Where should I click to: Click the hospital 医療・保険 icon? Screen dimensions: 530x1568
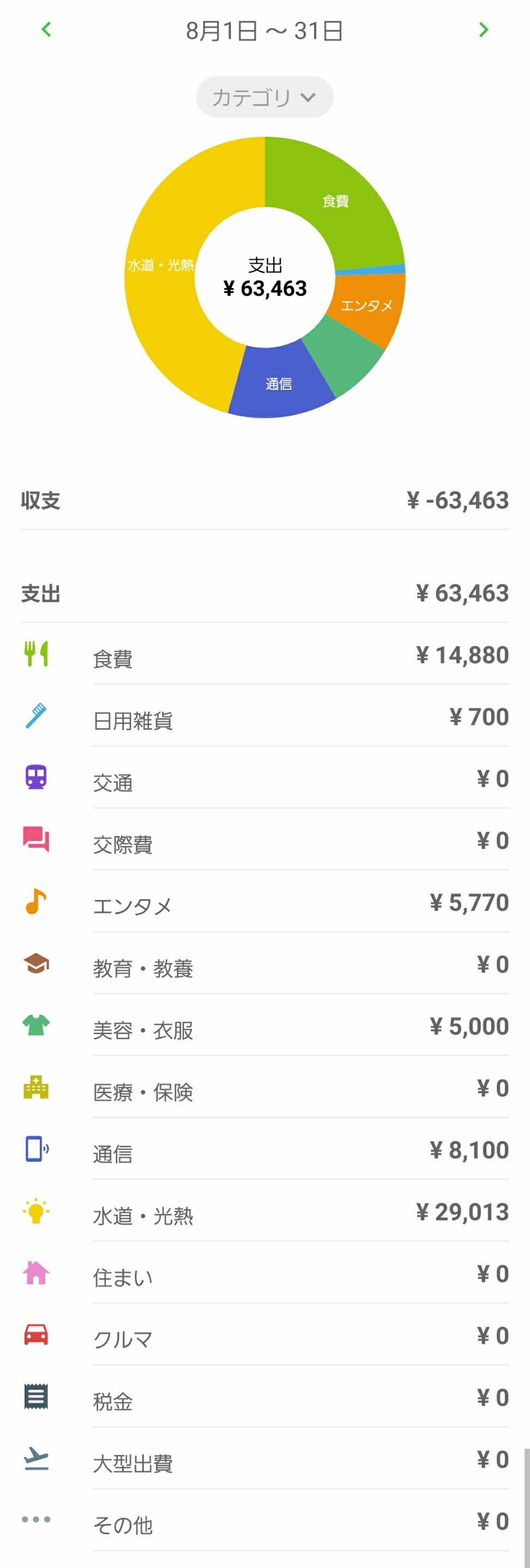36,1087
